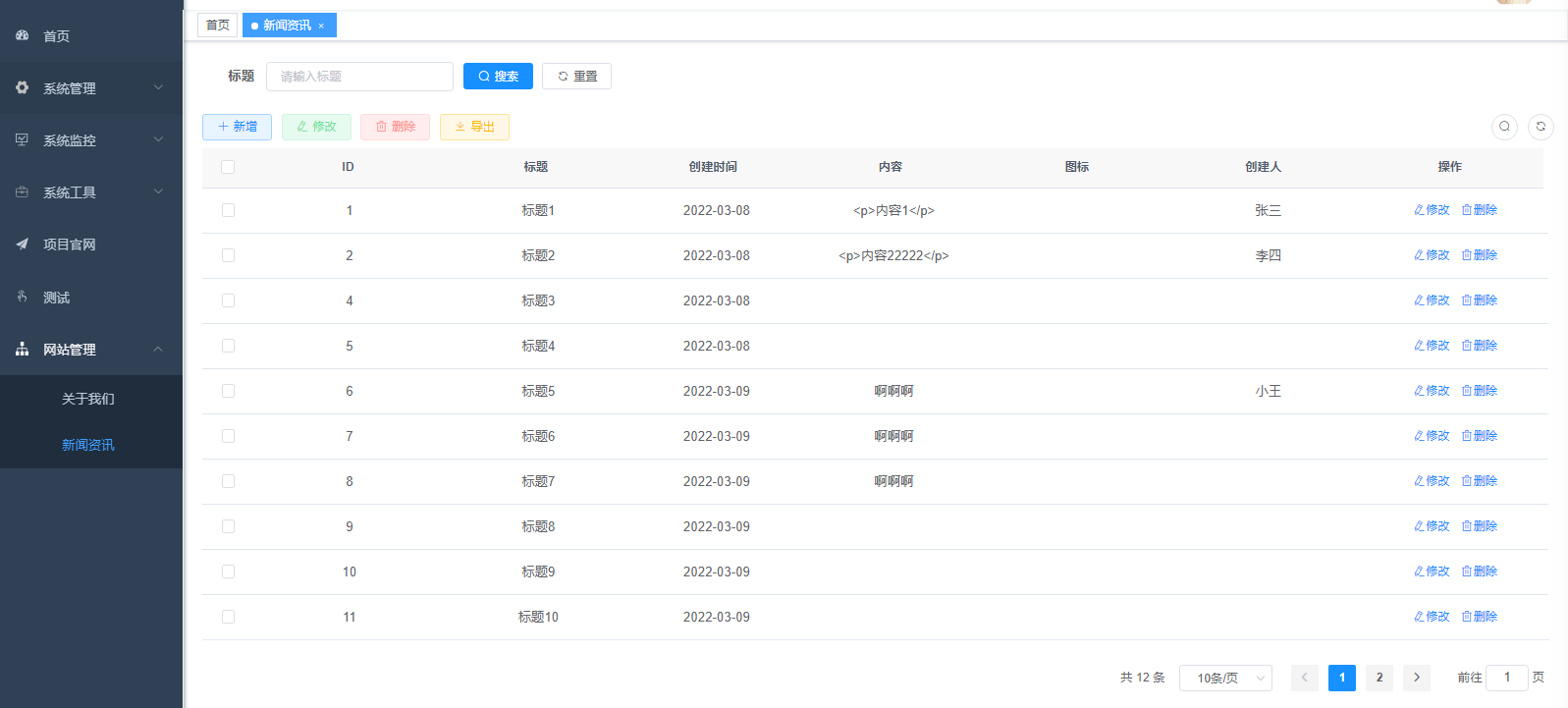Image resolution: width=1568 pixels, height=708 pixels.
Task: Check the checkbox for row ID 5
Action: (x=228, y=346)
